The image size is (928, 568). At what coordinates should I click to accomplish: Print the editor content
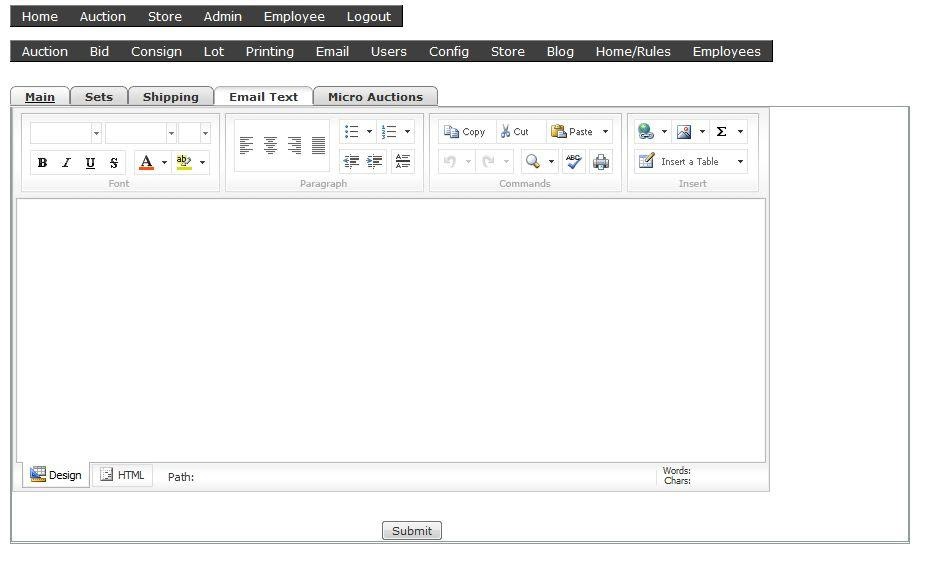[601, 161]
